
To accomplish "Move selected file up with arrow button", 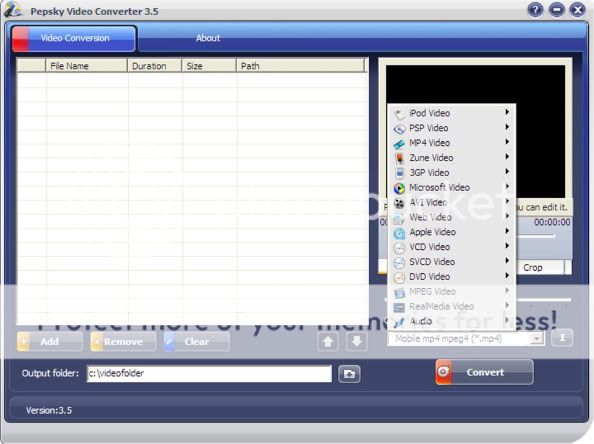I will pos(328,342).
